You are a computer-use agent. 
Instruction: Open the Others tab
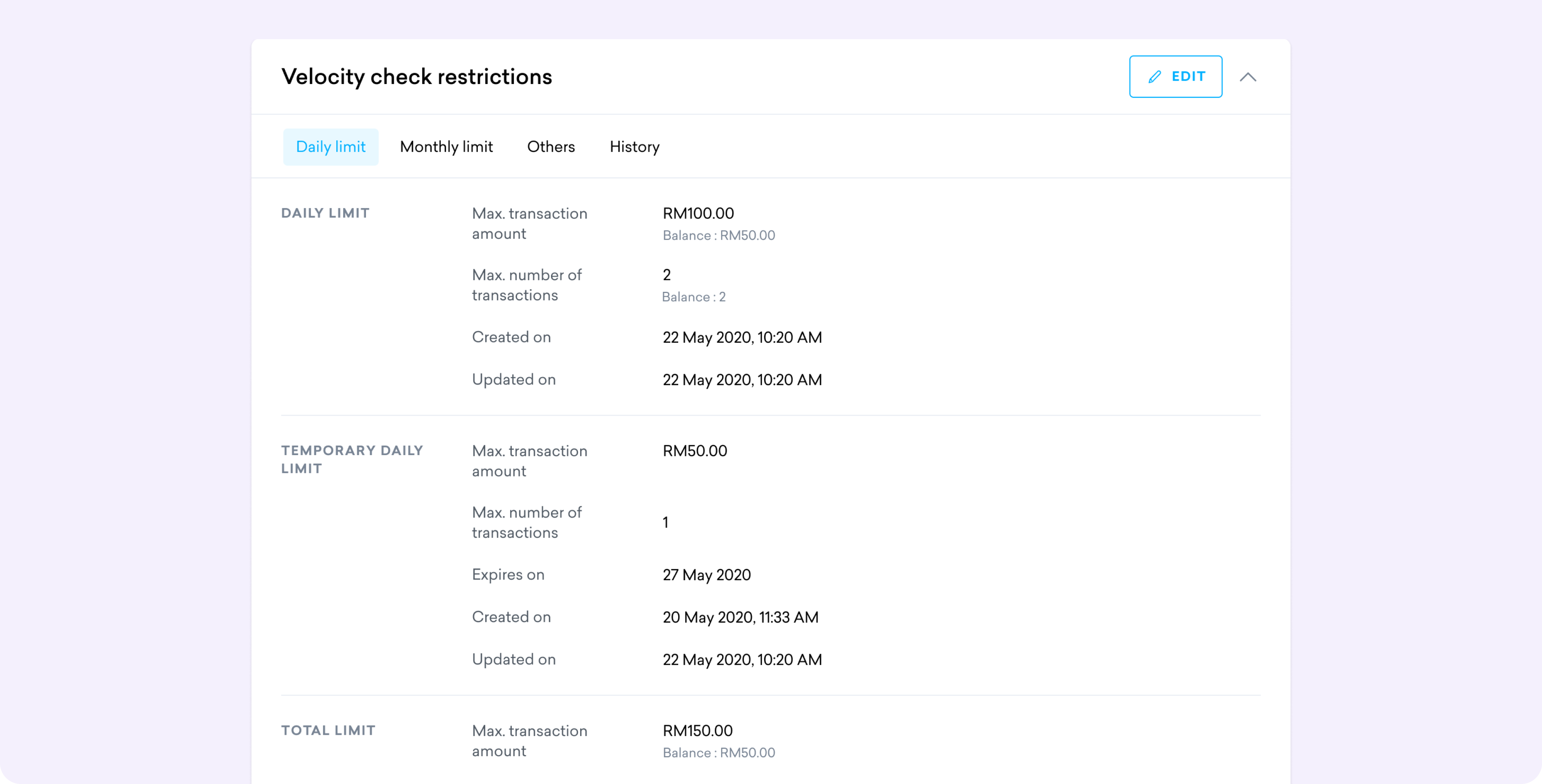551,147
